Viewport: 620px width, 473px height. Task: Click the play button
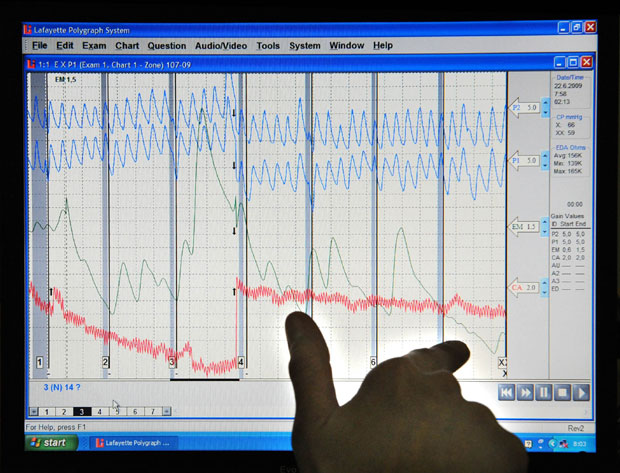(581, 393)
